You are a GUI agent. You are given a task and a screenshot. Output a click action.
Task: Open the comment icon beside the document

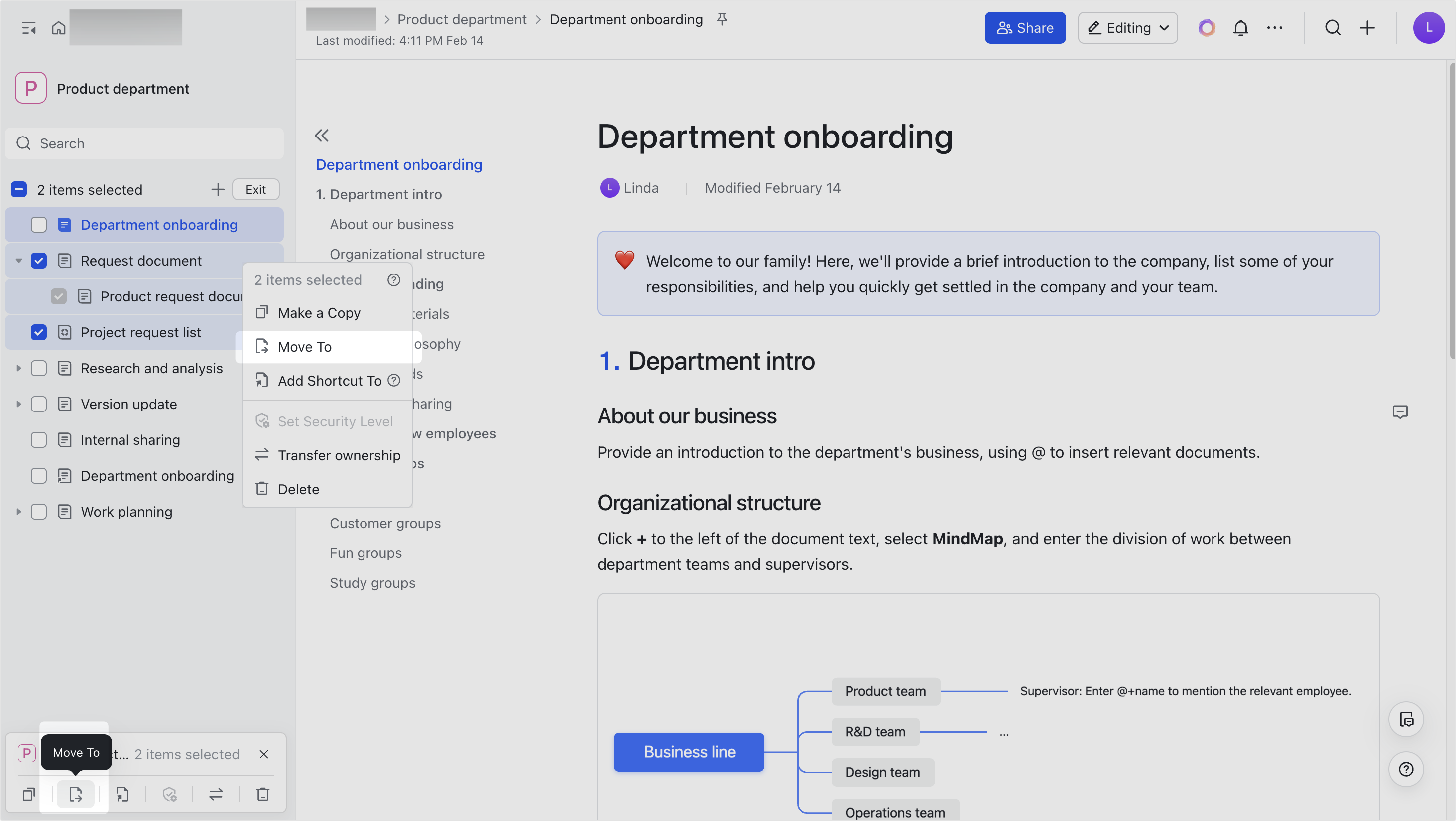coord(1400,411)
